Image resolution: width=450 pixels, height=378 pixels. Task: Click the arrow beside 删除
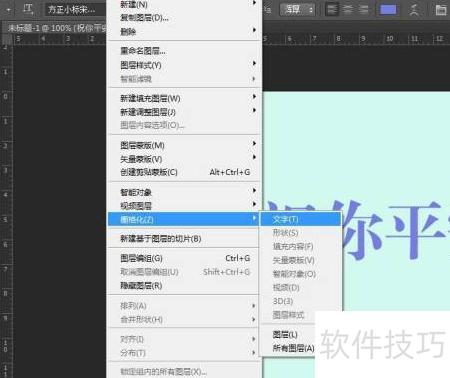pos(254,30)
